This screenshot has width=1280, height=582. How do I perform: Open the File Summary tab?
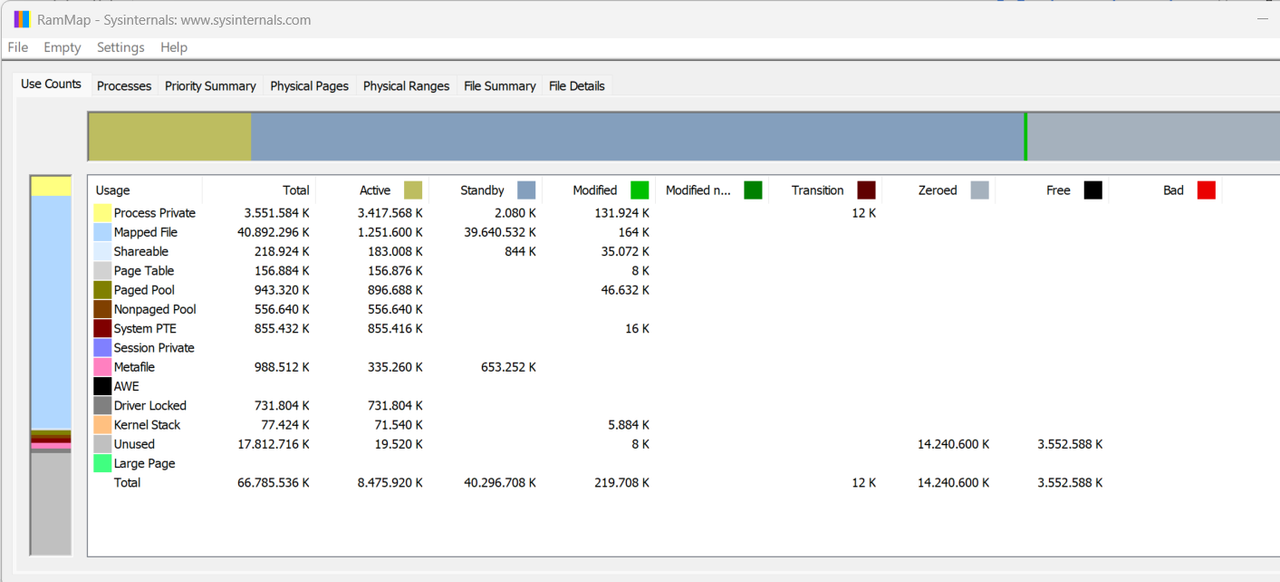pyautogui.click(x=500, y=86)
